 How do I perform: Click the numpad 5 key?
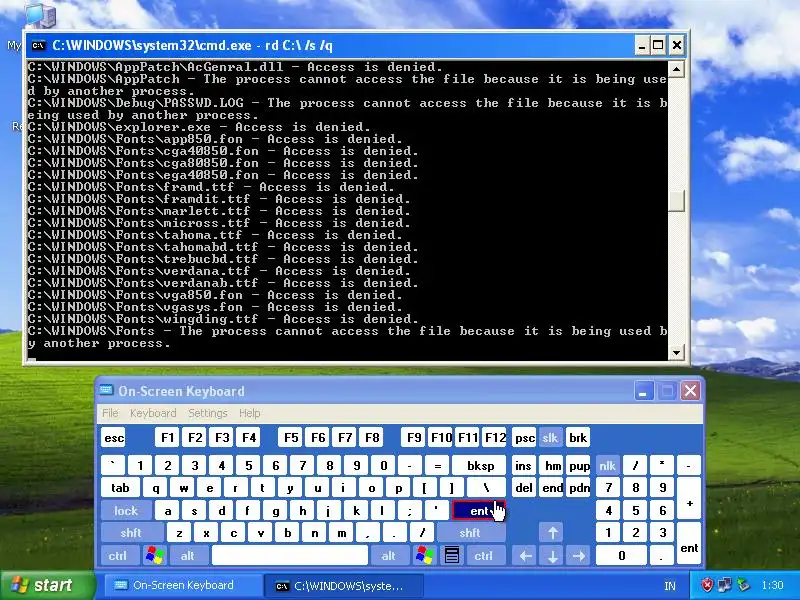pyautogui.click(x=635, y=510)
